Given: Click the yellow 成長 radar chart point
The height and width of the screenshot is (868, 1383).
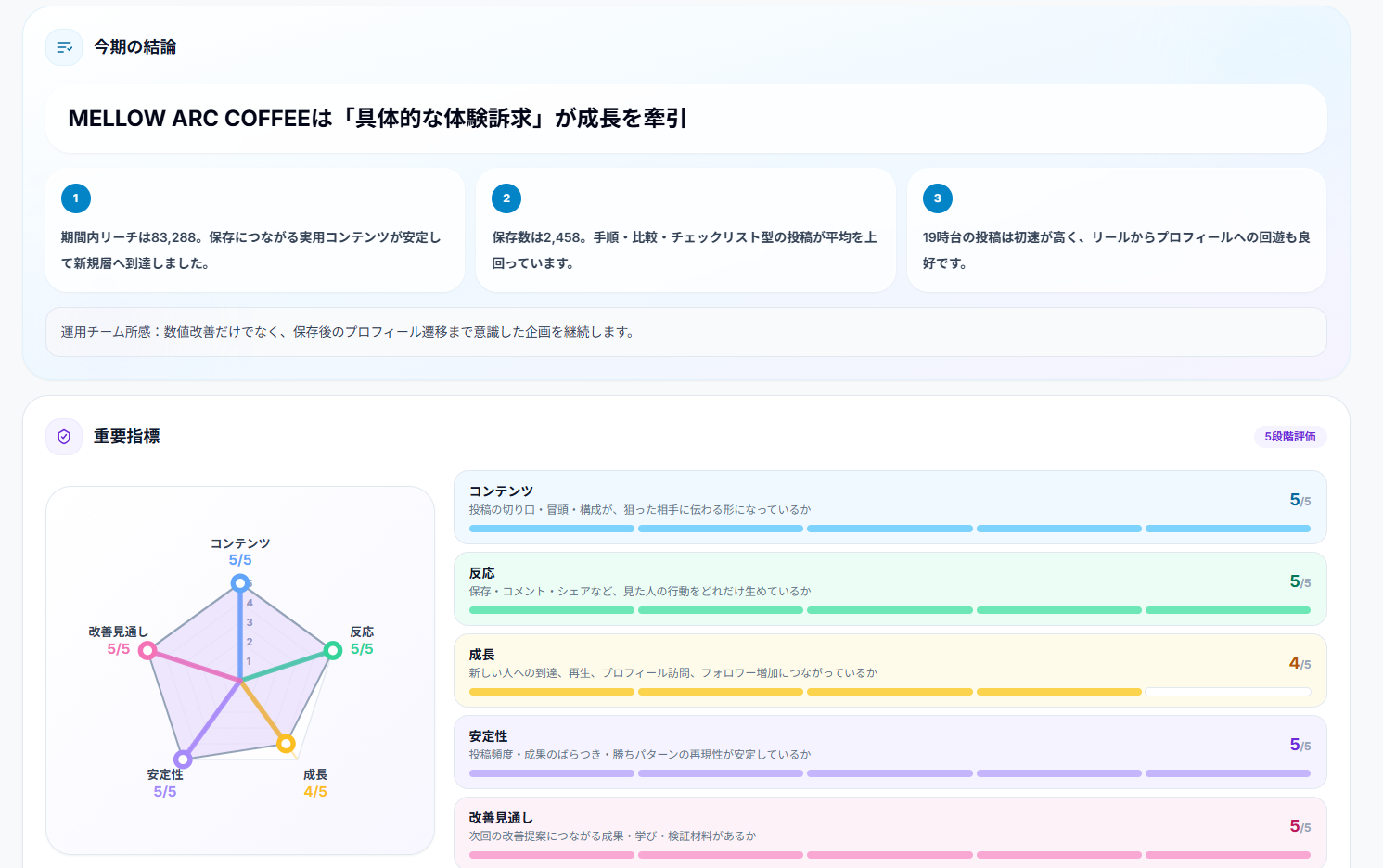Looking at the screenshot, I should pos(287,744).
